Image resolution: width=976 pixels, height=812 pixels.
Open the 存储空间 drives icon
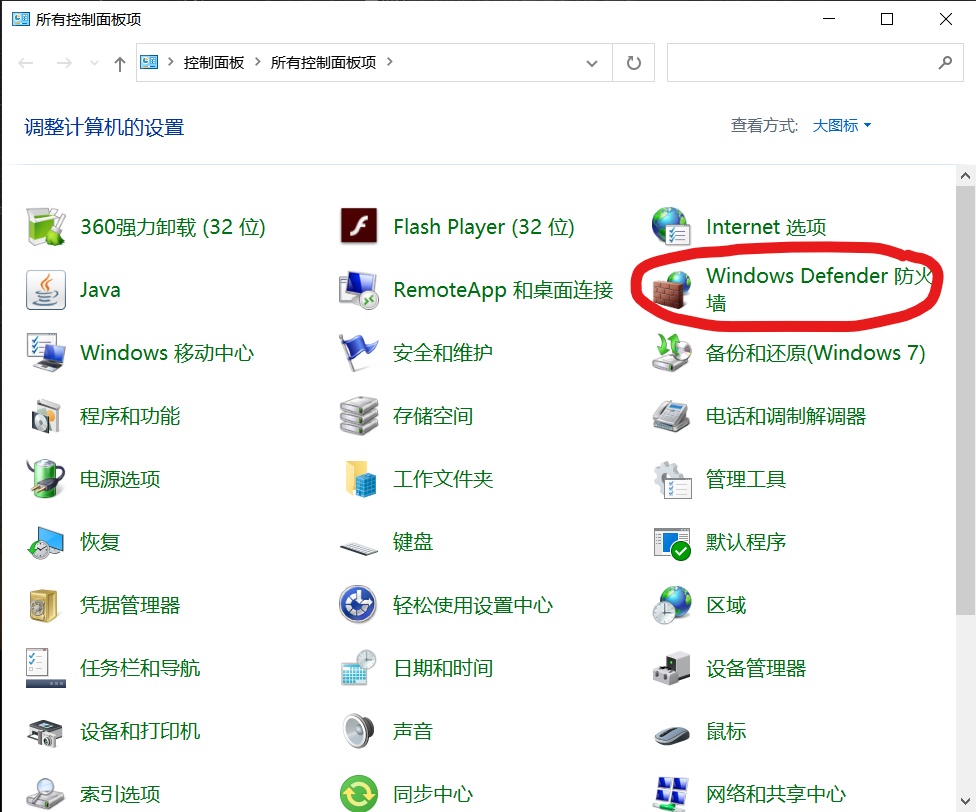(359, 416)
